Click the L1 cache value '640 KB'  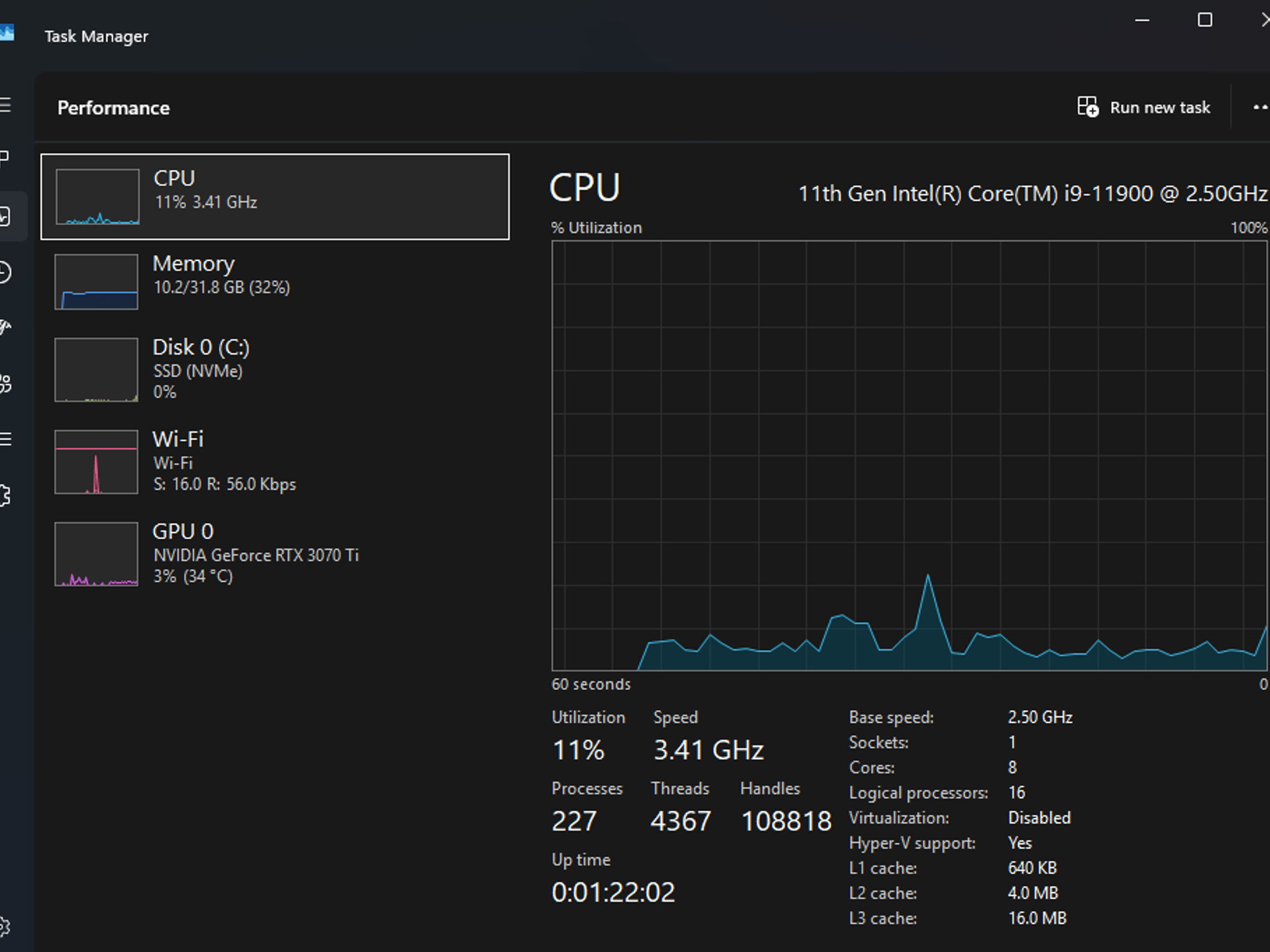tap(1032, 868)
